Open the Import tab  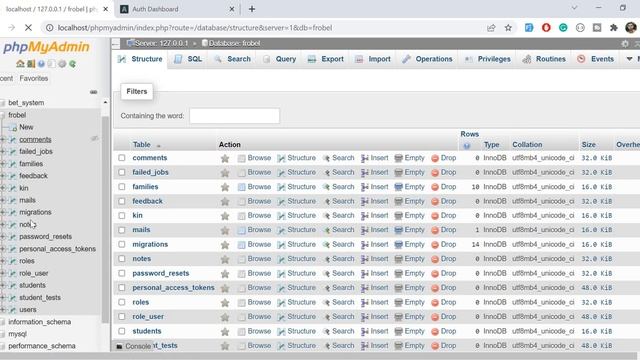pos(373,59)
